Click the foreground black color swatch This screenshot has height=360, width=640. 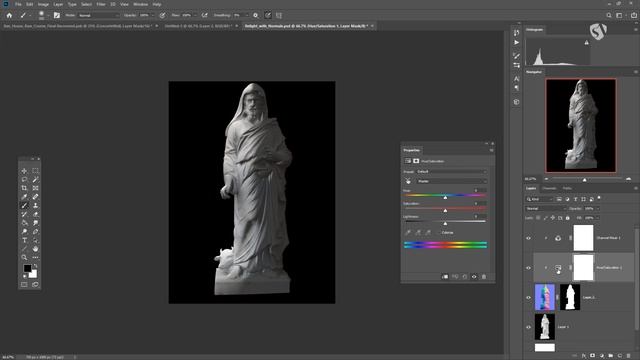(x=27, y=268)
